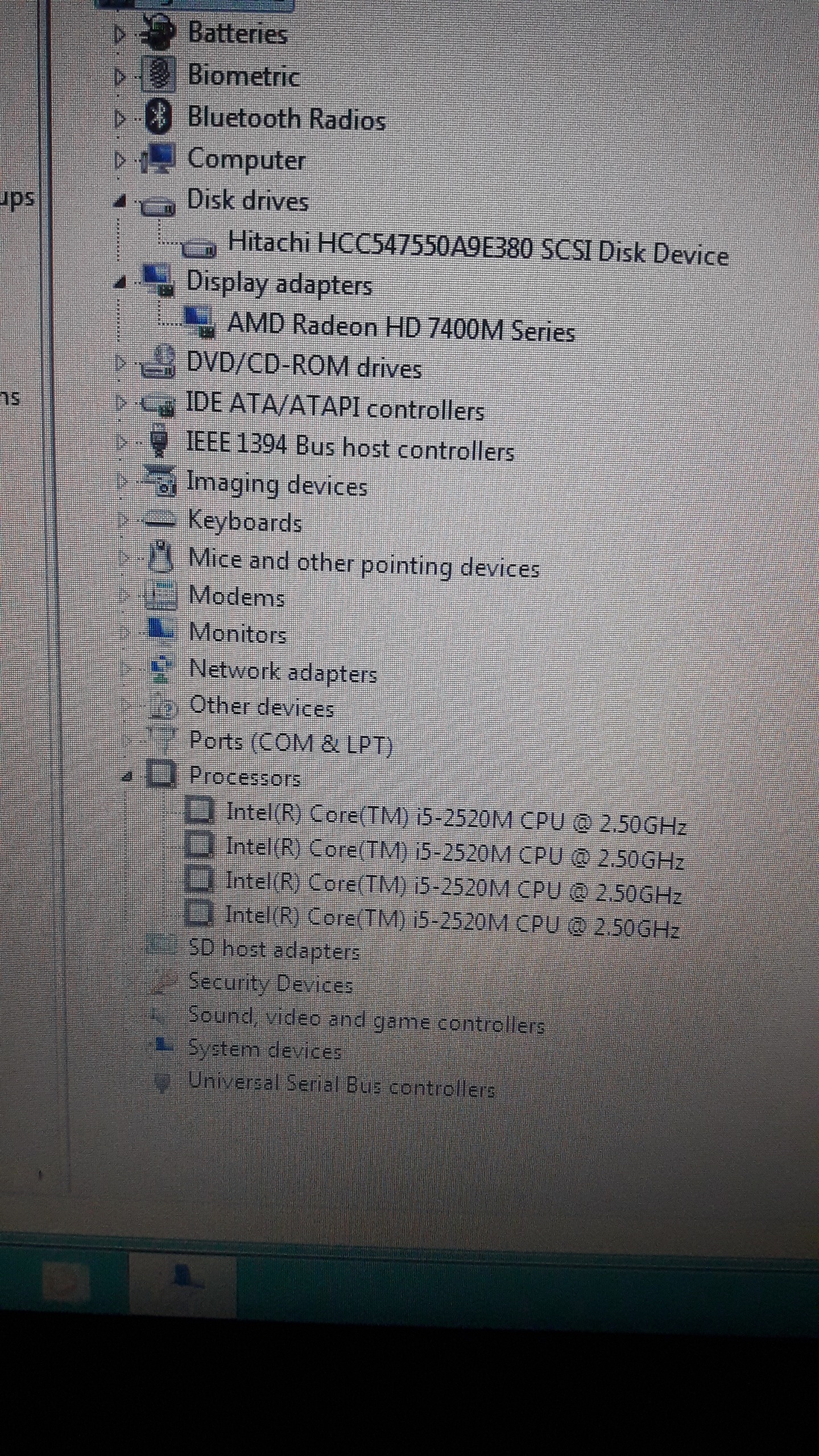819x1456 pixels.
Task: Select the first Intel Core i5-2520M entry
Action: click(x=455, y=818)
